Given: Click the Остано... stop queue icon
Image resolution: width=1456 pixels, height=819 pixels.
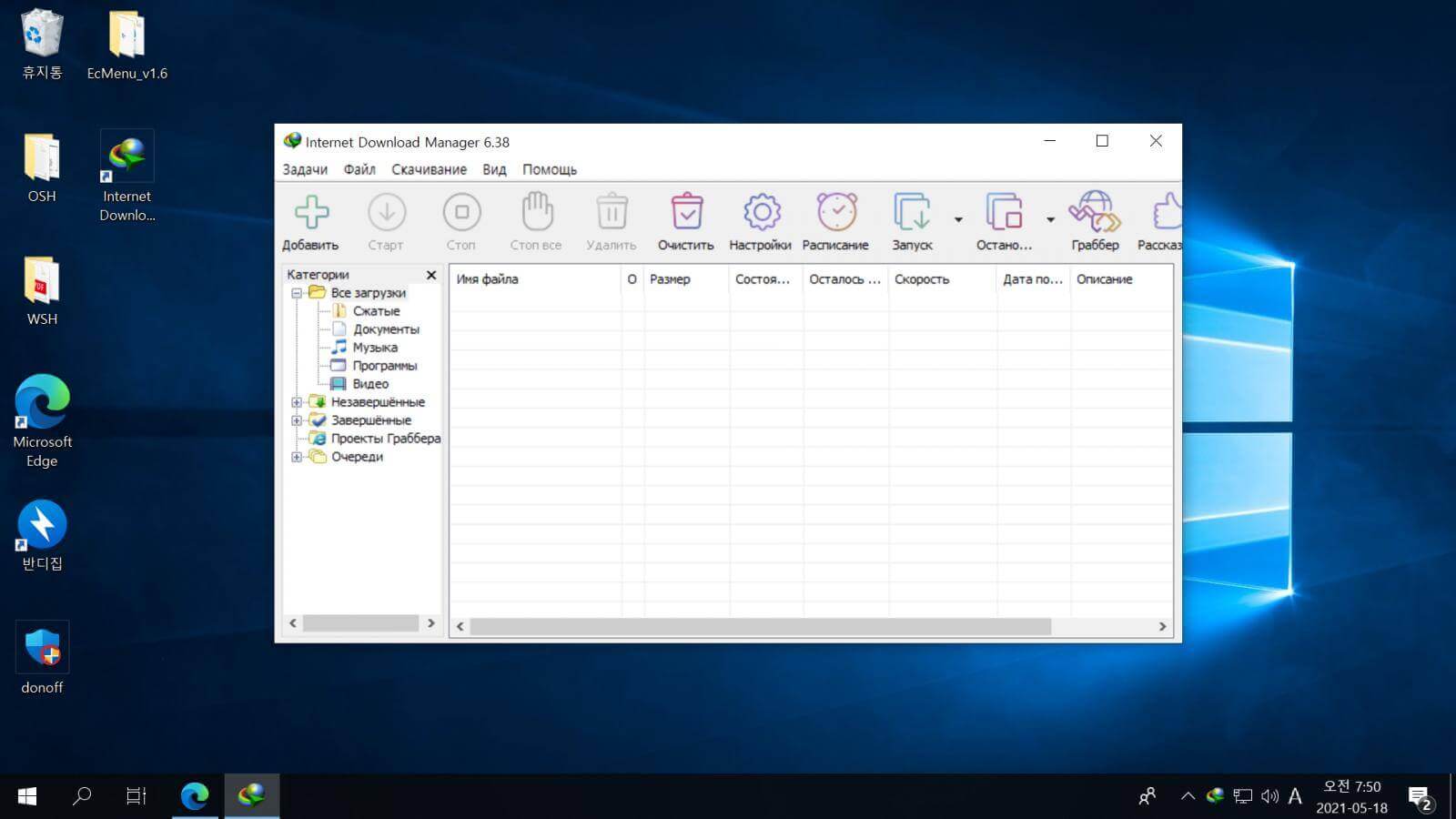Looking at the screenshot, I should 1004,211.
